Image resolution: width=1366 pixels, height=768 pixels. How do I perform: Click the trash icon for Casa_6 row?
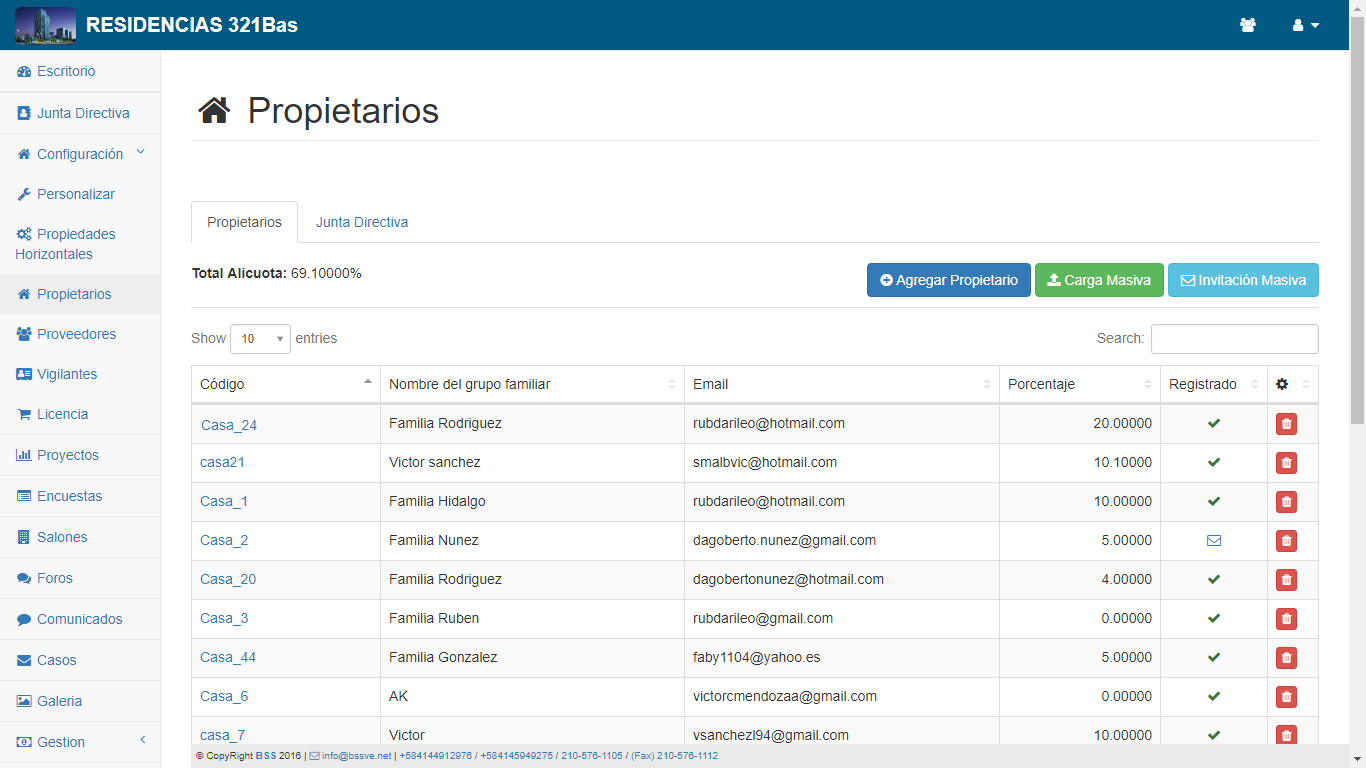pyautogui.click(x=1286, y=697)
